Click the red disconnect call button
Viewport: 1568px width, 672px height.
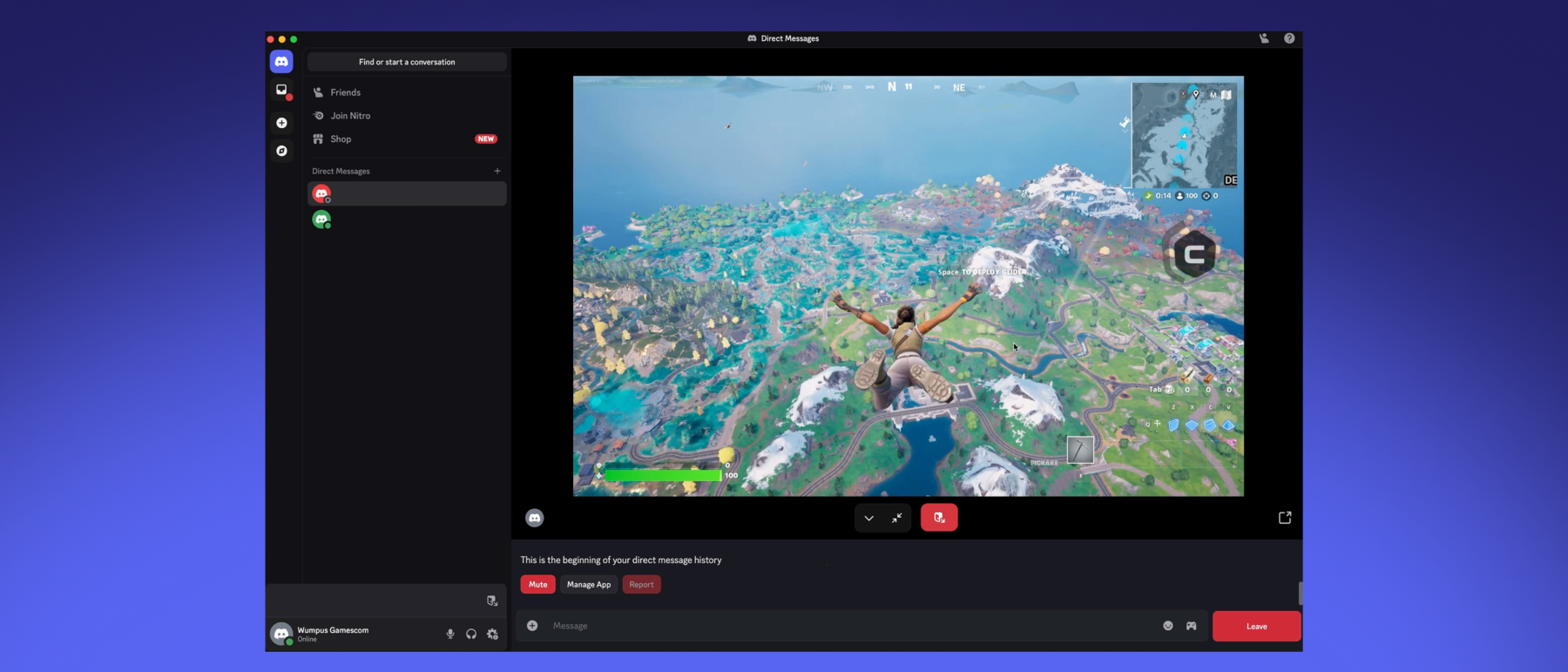tap(939, 518)
